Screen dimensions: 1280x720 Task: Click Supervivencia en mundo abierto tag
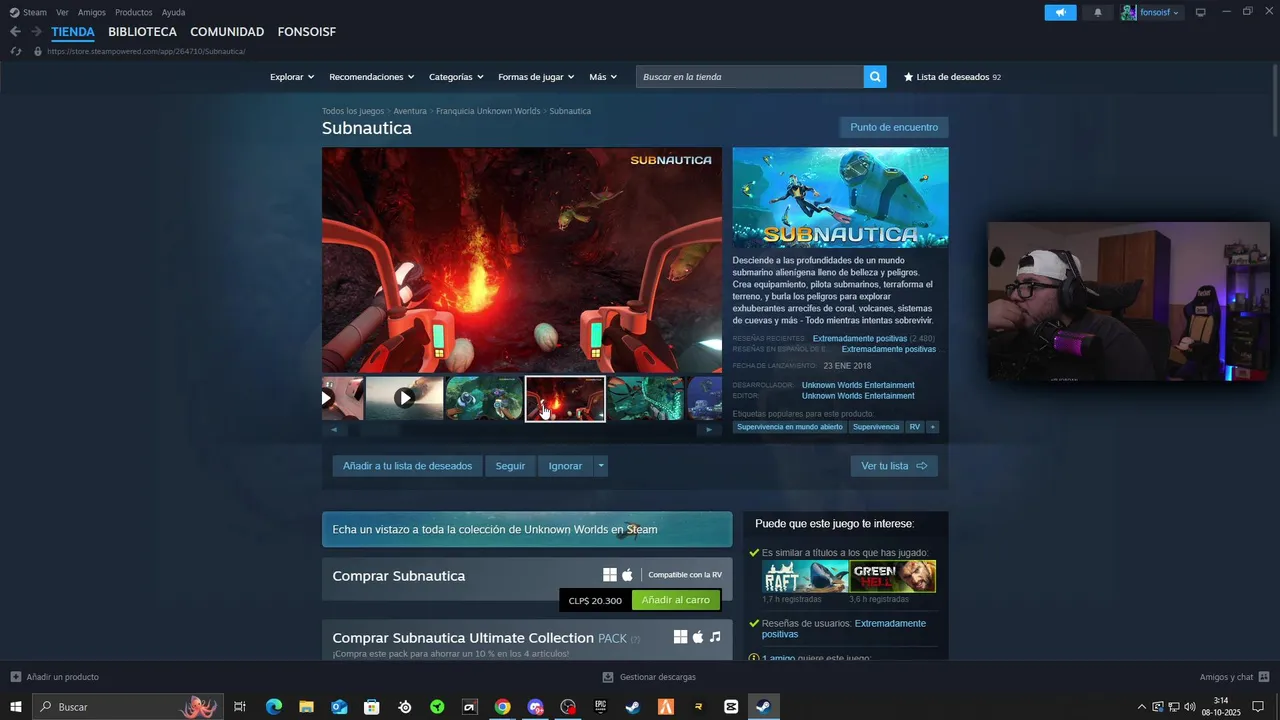coord(790,427)
